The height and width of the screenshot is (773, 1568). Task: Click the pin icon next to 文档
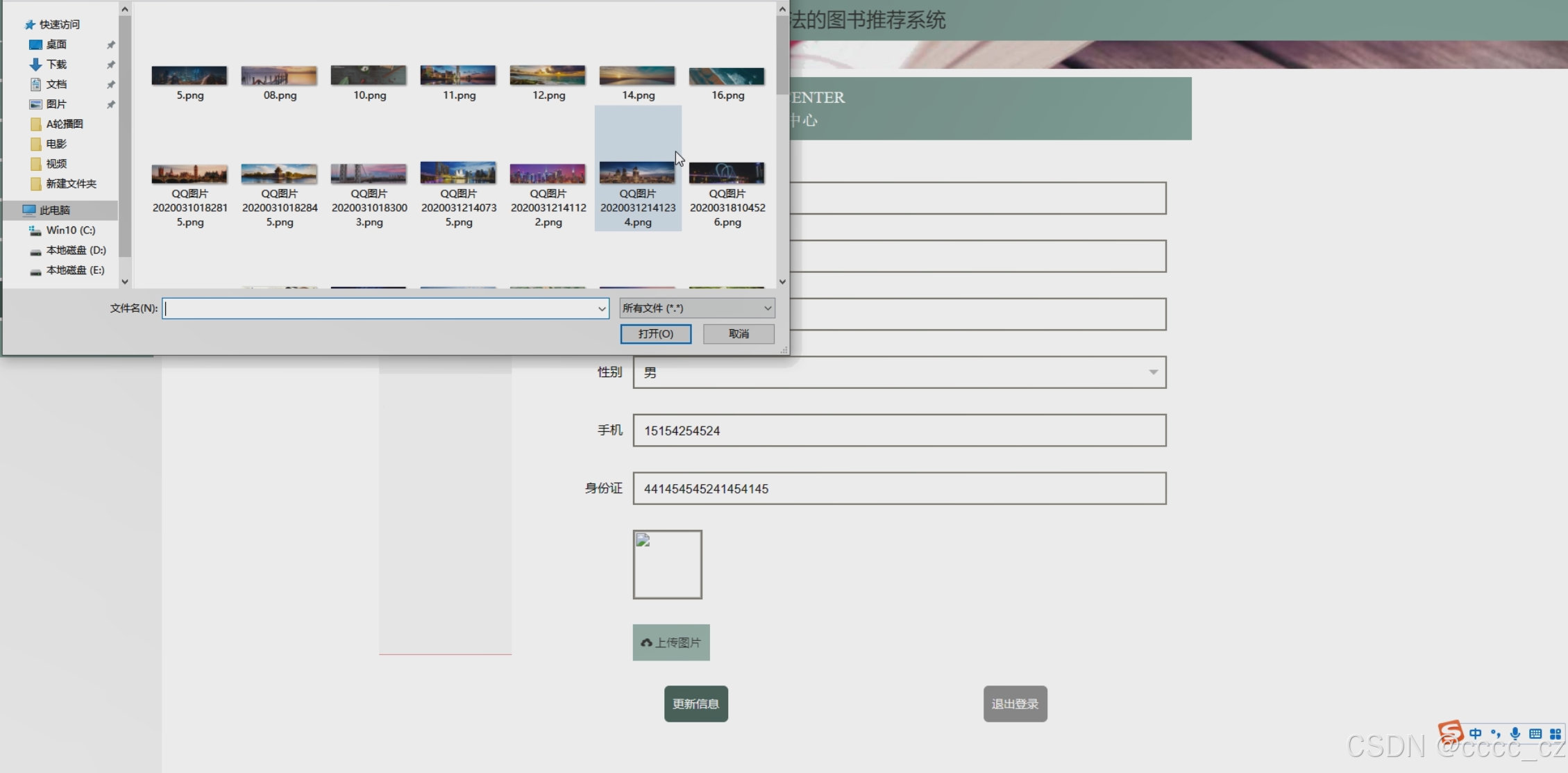[110, 84]
